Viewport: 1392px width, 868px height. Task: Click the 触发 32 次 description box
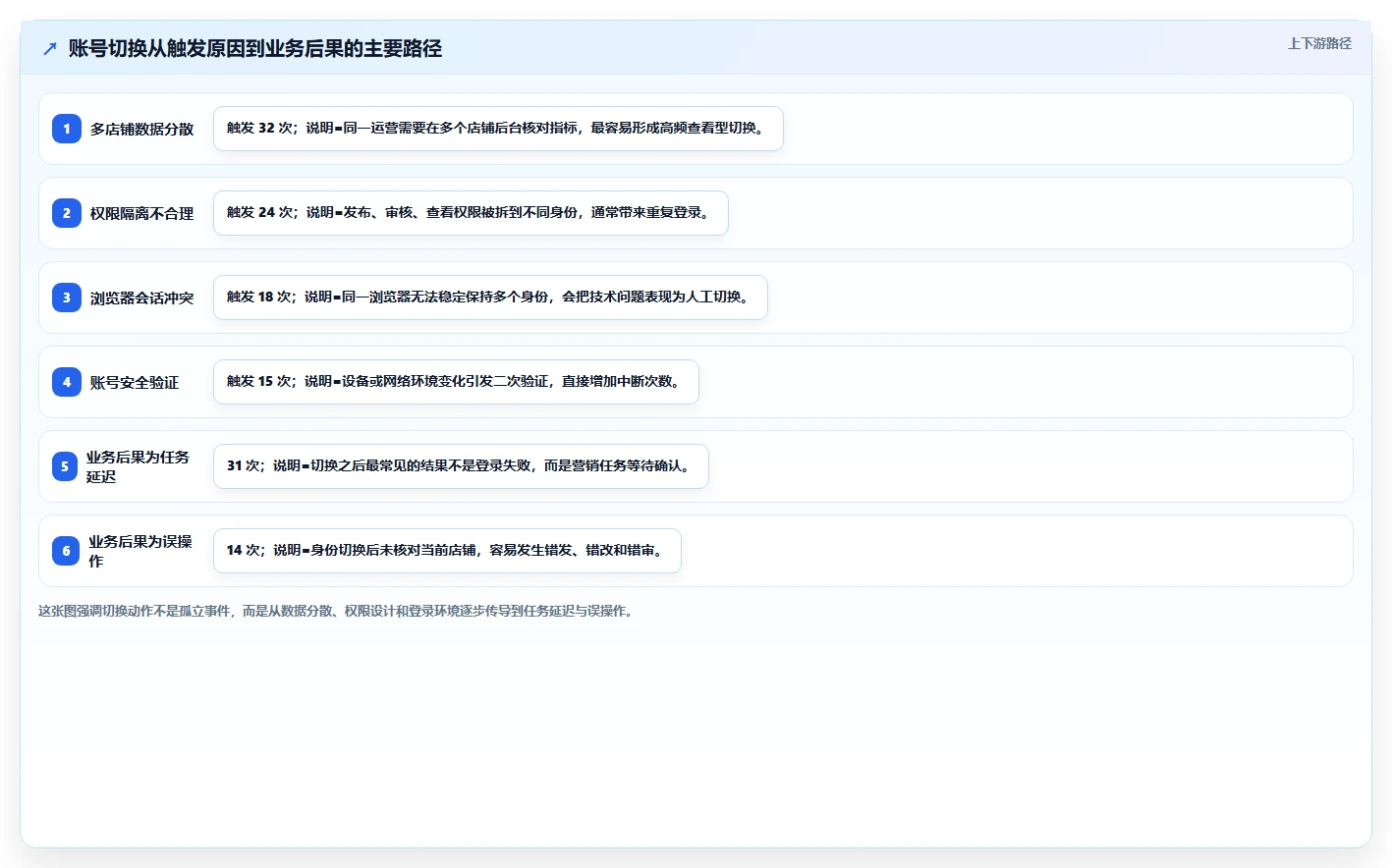(498, 129)
